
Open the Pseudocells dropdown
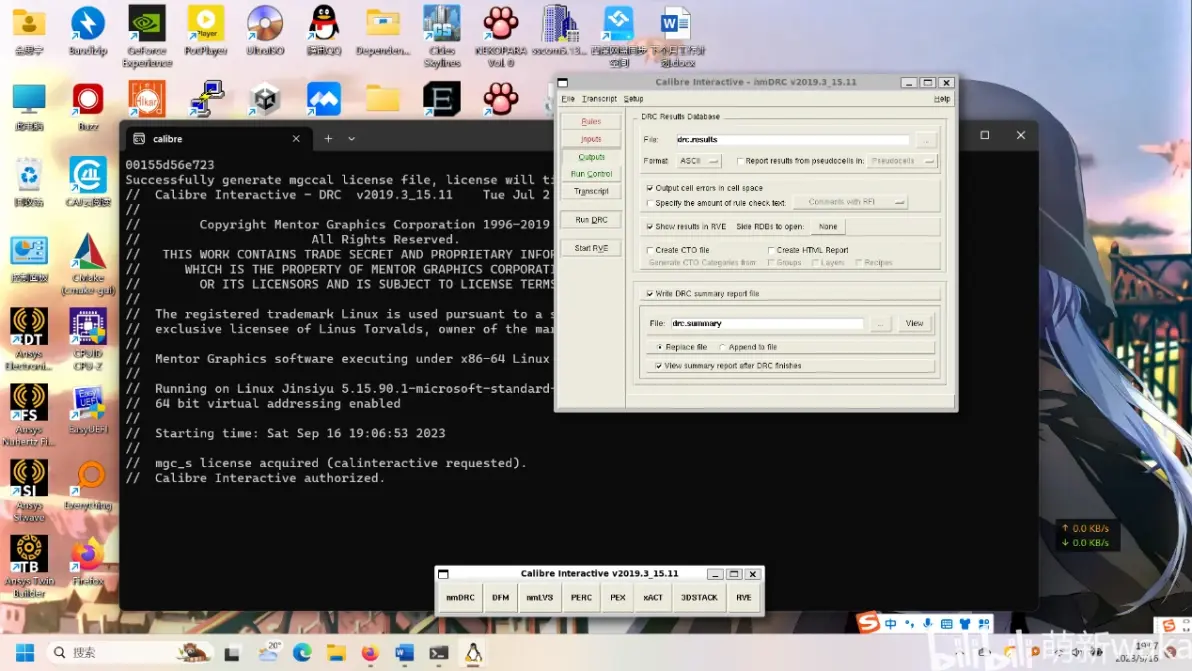click(x=902, y=161)
